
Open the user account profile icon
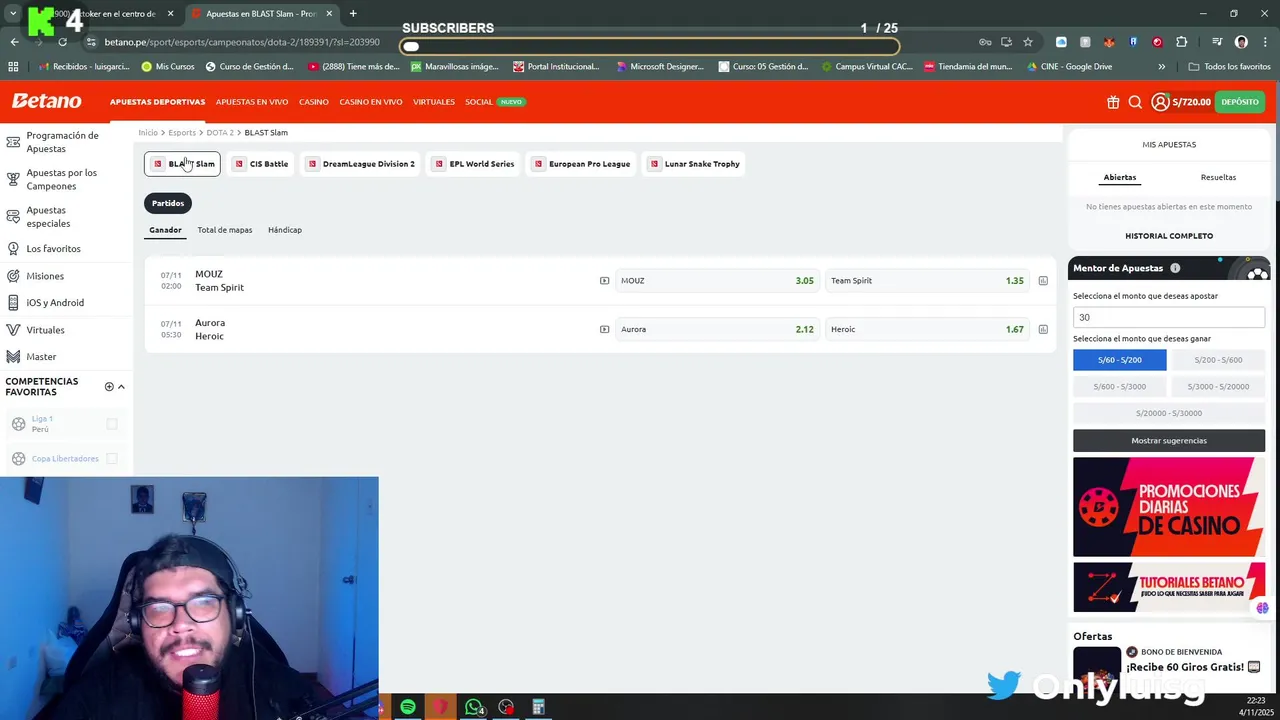click(x=1160, y=102)
